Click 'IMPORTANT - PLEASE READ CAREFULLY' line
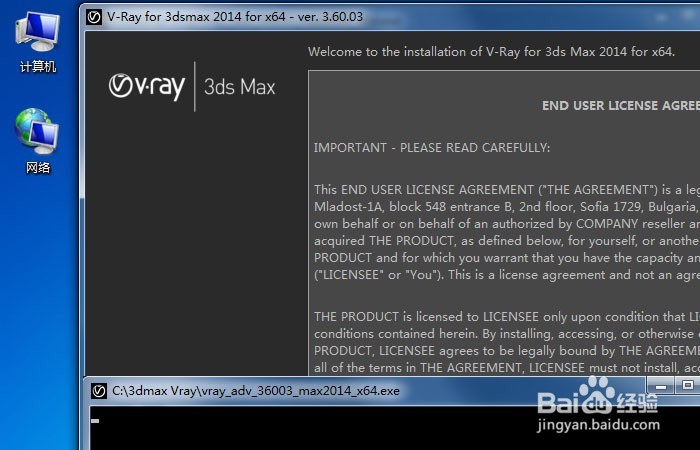Image resolution: width=700 pixels, height=450 pixels. pyautogui.click(x=432, y=148)
